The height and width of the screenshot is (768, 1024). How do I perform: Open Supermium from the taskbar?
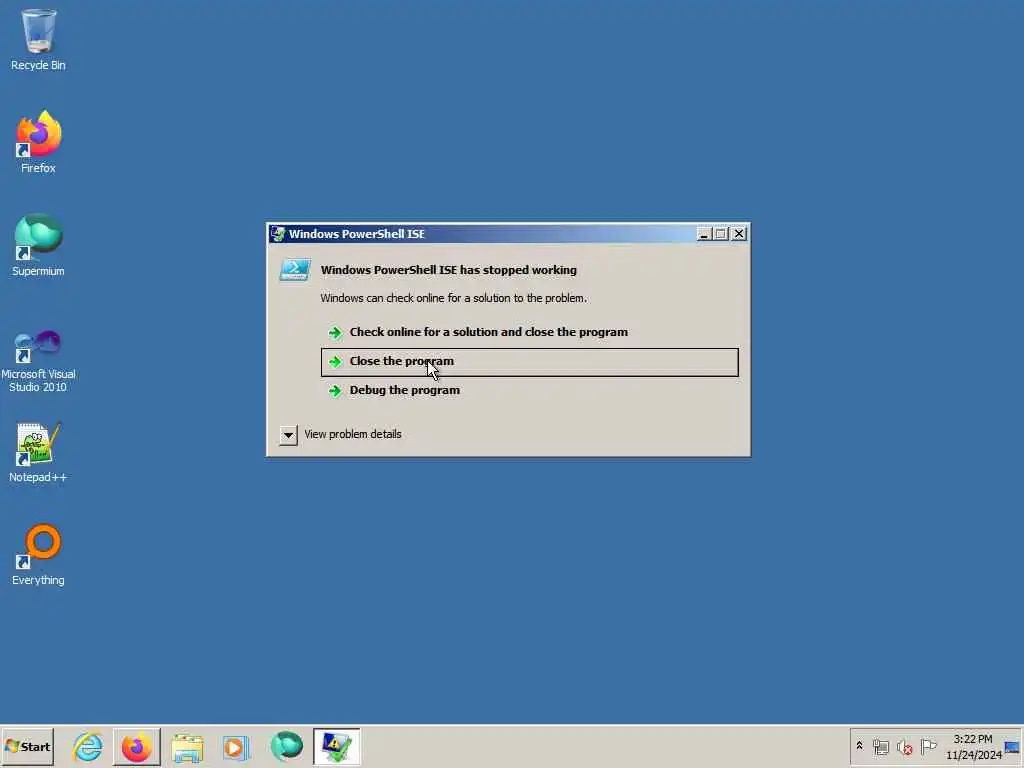287,746
